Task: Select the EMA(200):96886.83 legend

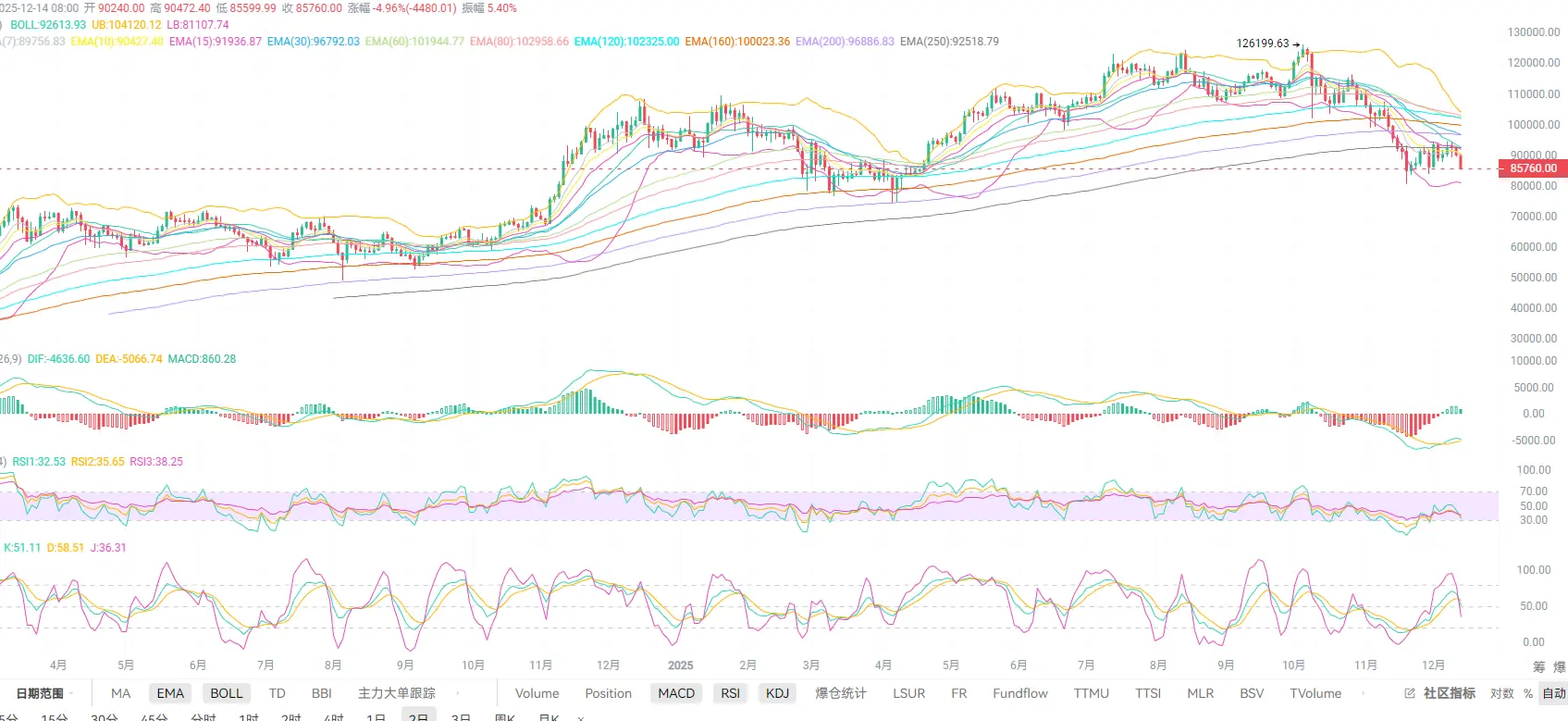Action: [846, 42]
